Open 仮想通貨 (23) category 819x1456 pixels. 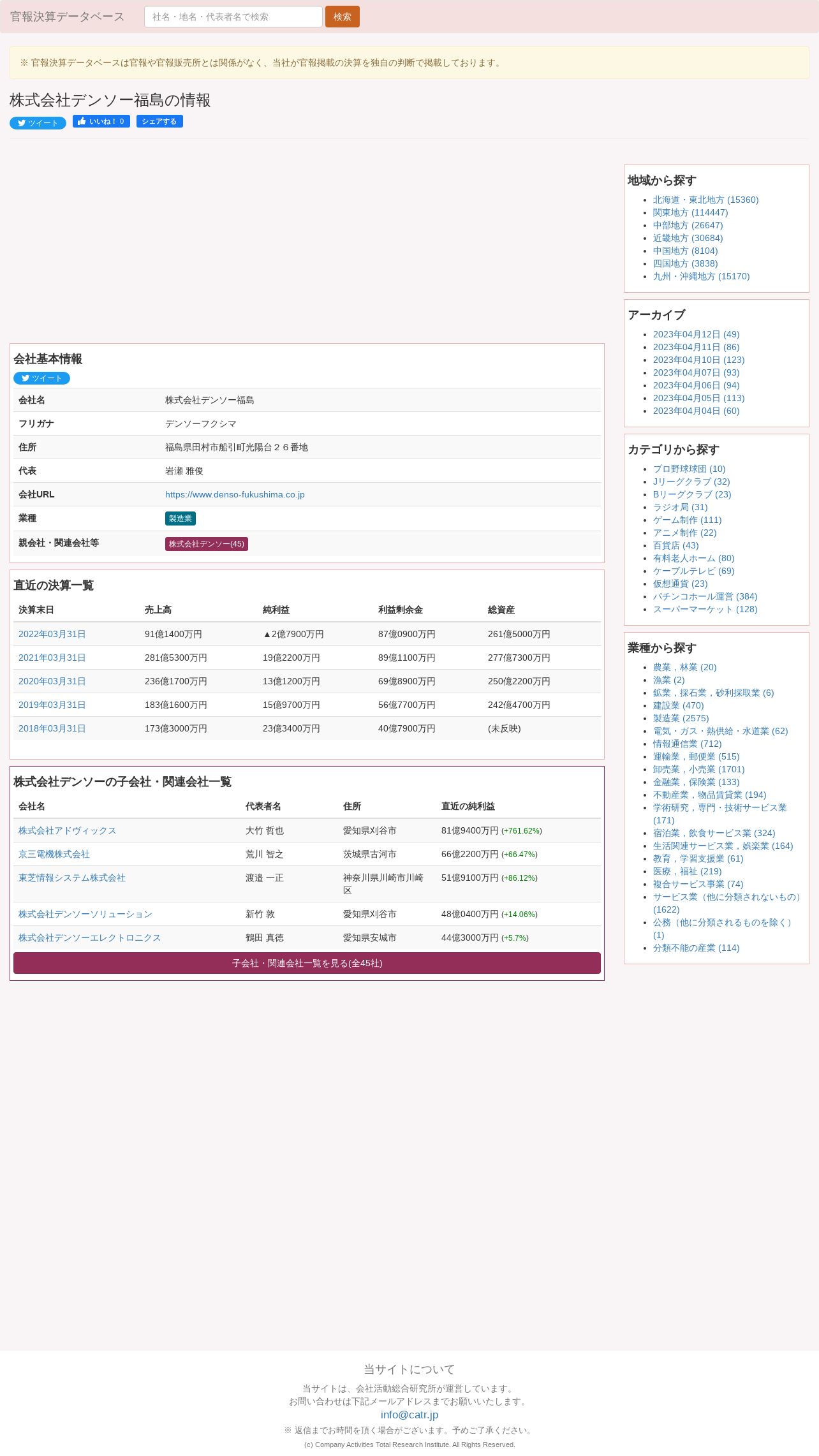click(x=680, y=584)
